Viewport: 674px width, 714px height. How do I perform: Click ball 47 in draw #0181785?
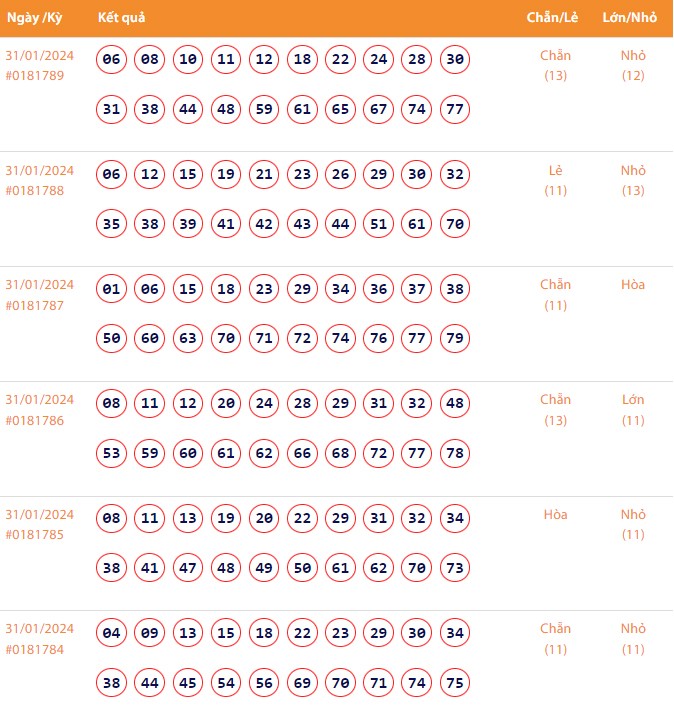(x=188, y=568)
